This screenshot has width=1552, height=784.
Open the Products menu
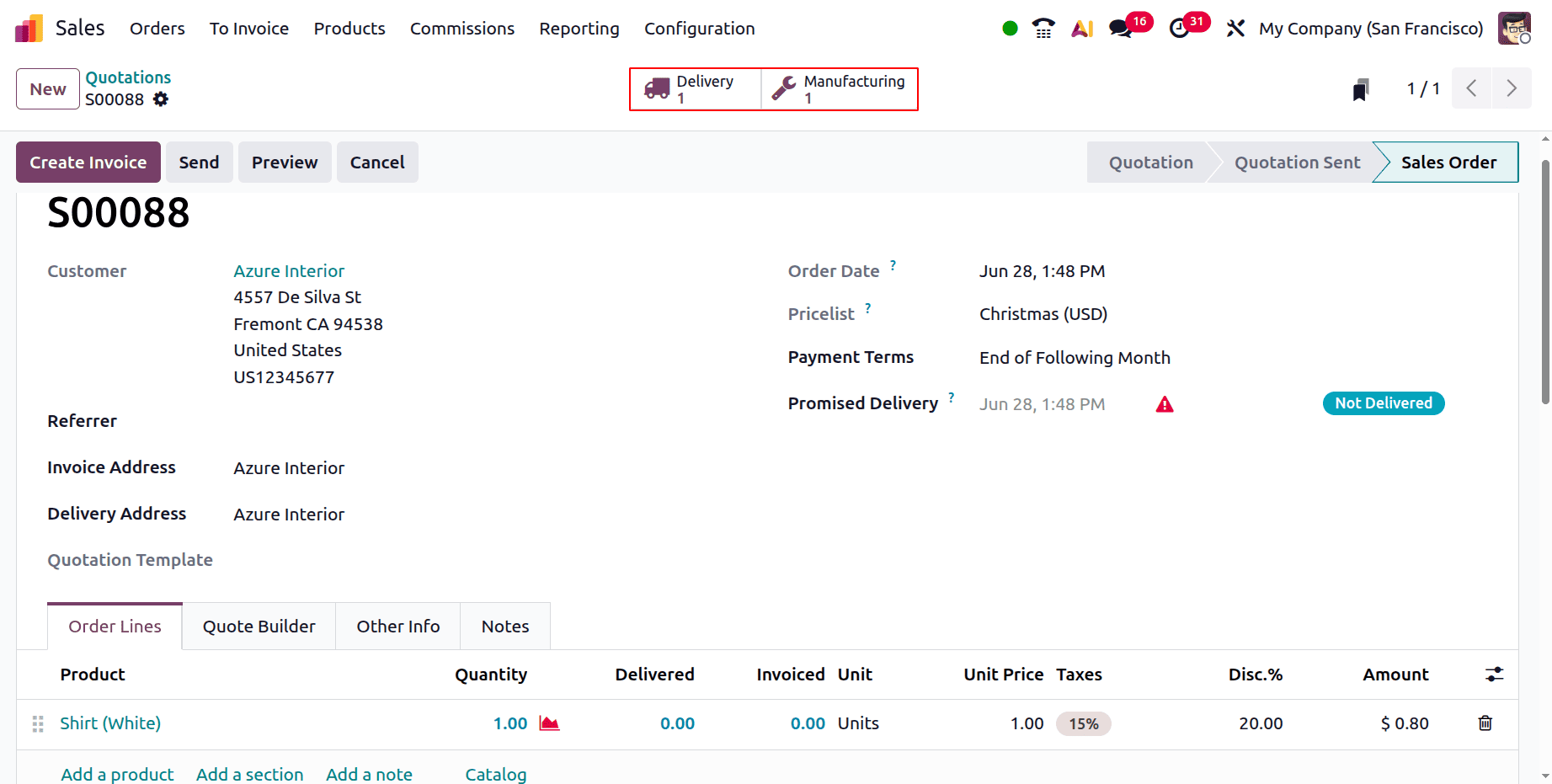(x=349, y=29)
